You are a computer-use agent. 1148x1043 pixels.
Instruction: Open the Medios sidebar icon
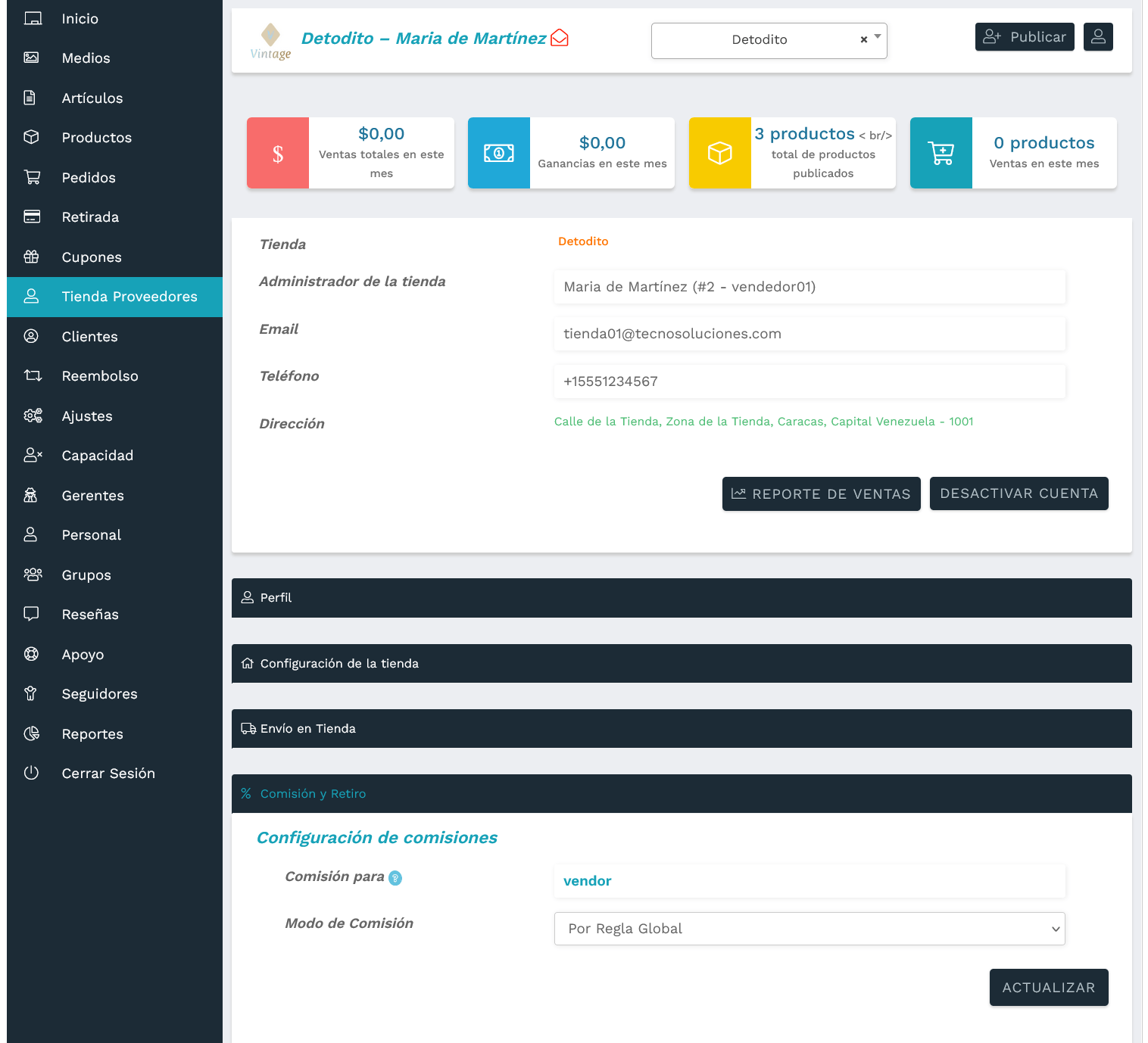pyautogui.click(x=33, y=58)
